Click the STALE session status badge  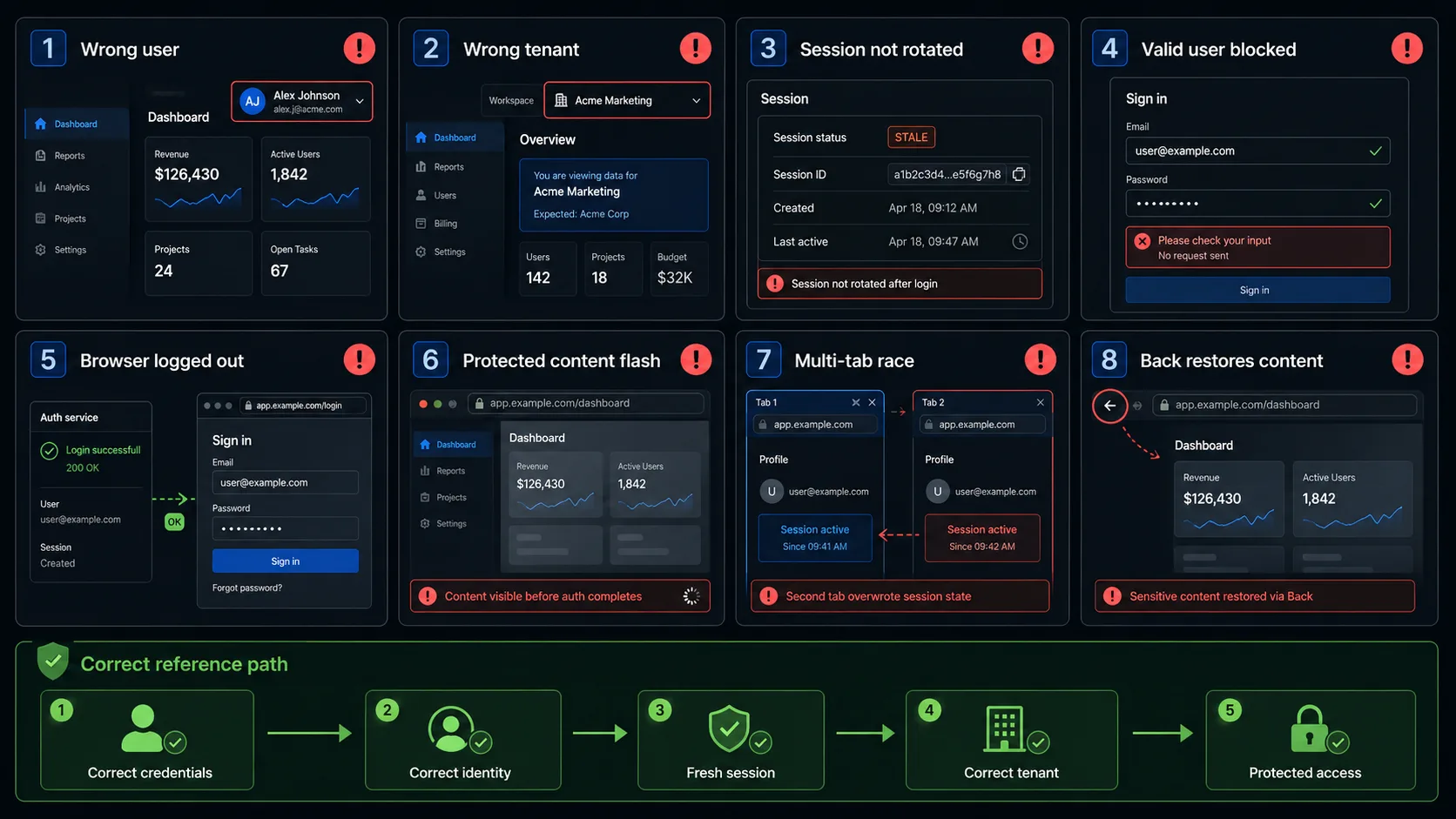911,138
